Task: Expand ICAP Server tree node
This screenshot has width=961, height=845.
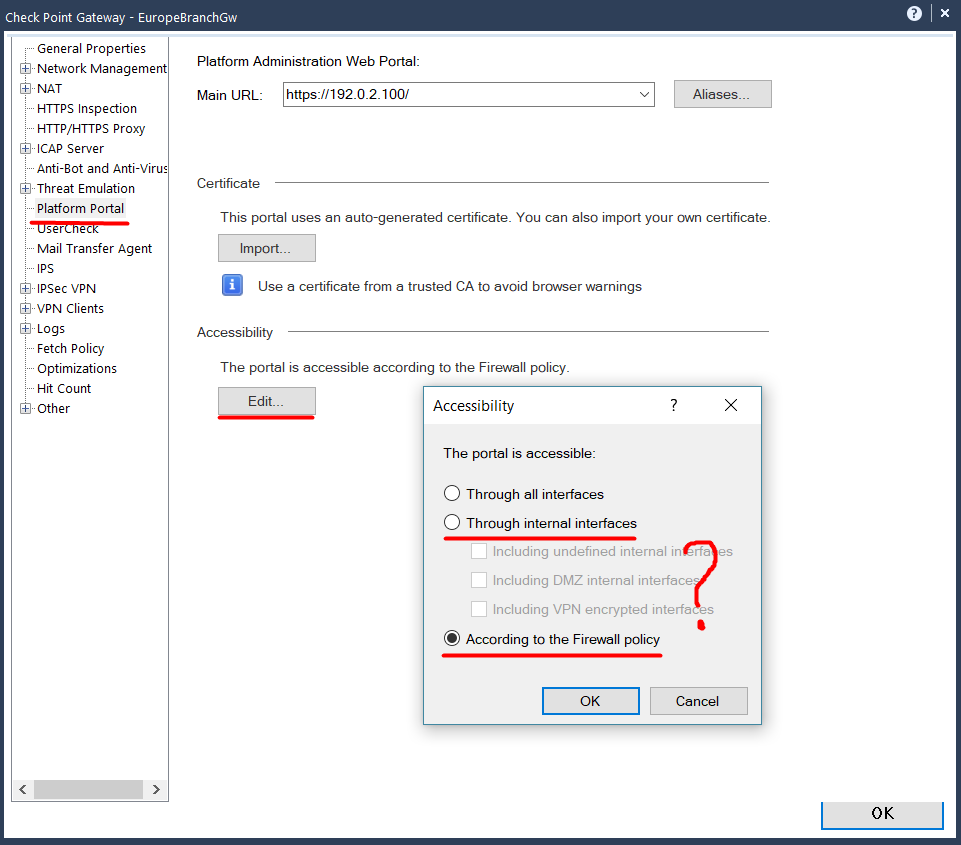Action: (x=25, y=148)
